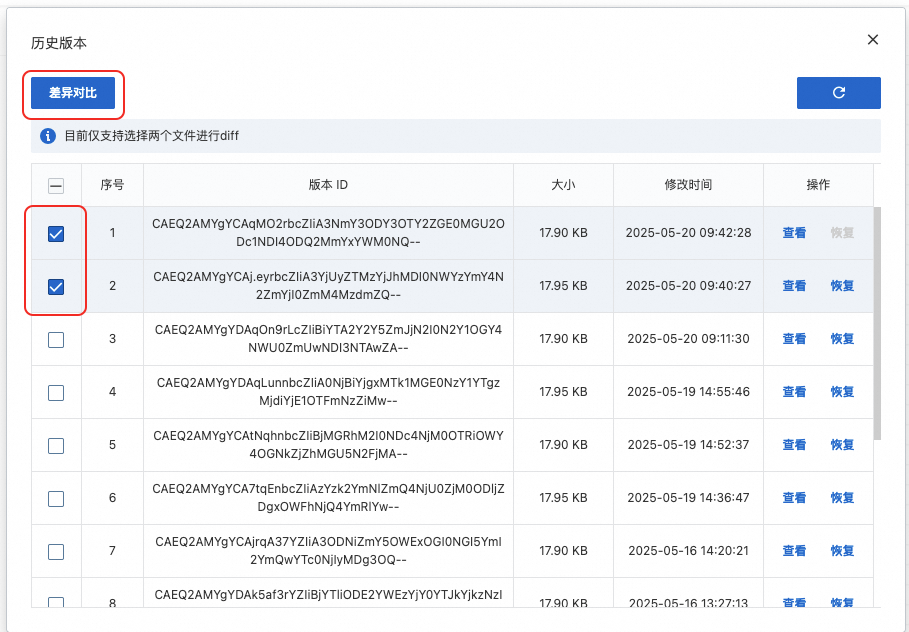This screenshot has height=632, width=909.
Task: Click 恢复 for version 2
Action: coord(842,286)
